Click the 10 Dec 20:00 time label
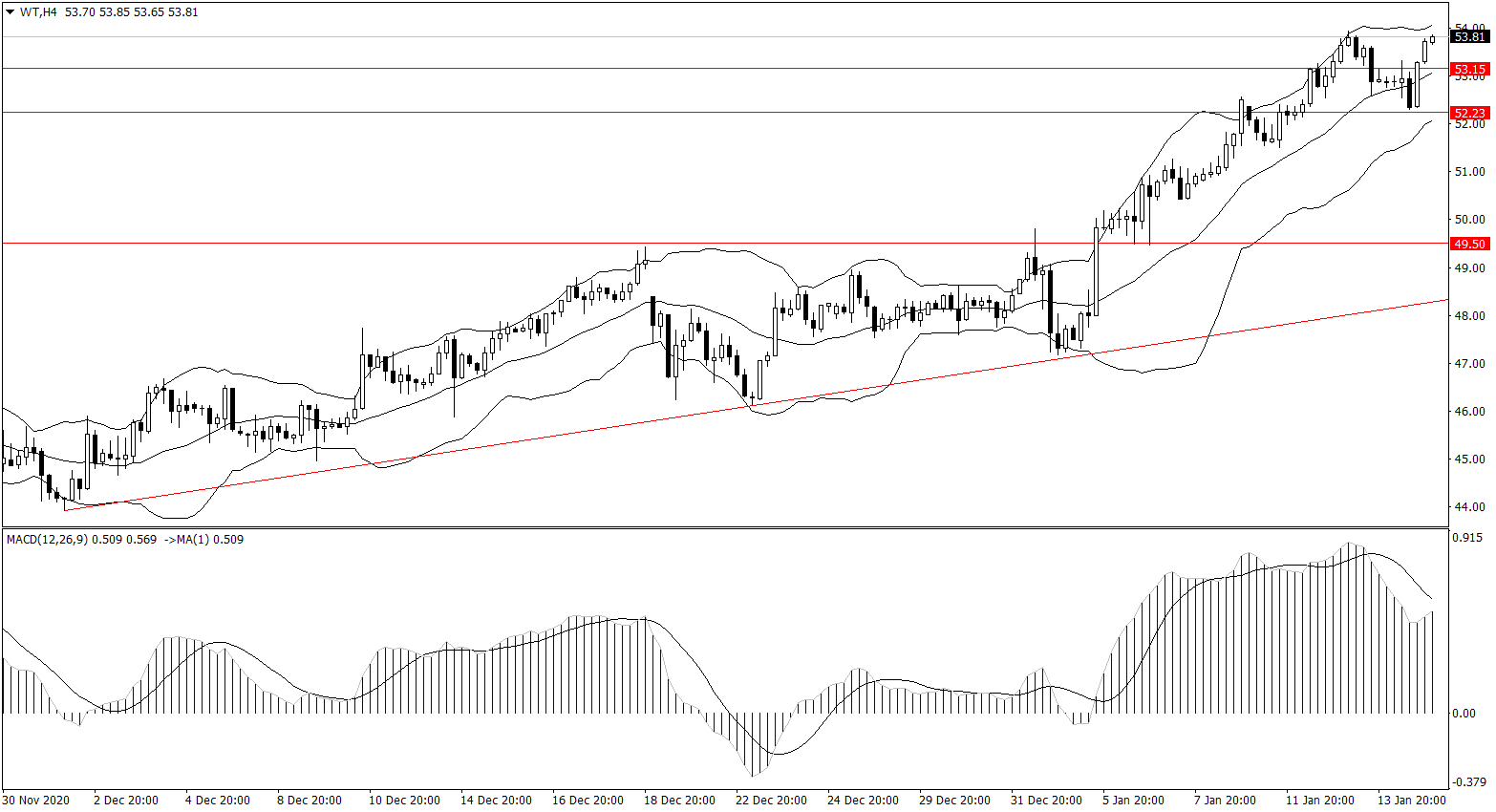Viewport: 1496px width, 812px height. point(404,801)
